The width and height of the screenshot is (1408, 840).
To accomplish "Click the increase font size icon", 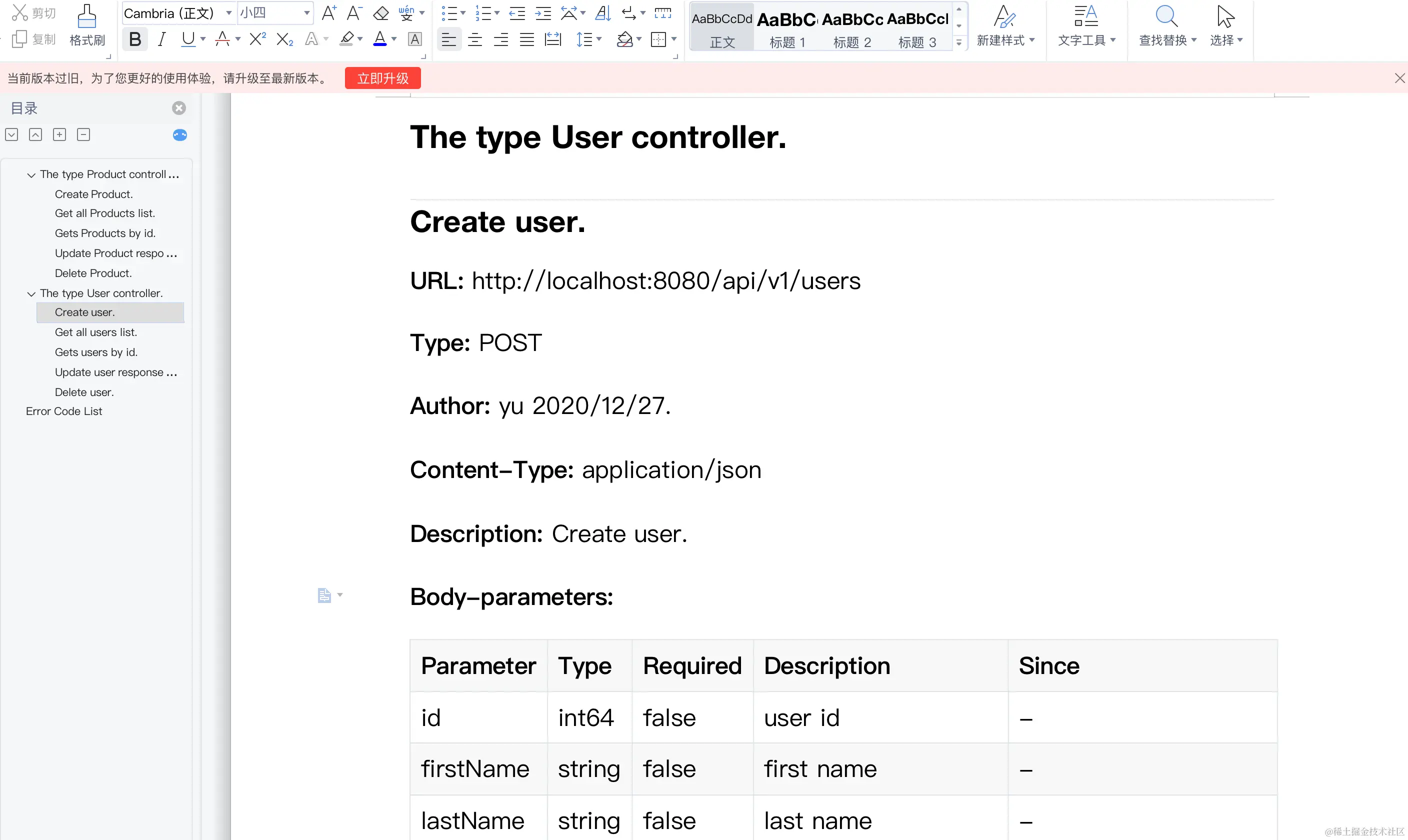I will [x=328, y=13].
